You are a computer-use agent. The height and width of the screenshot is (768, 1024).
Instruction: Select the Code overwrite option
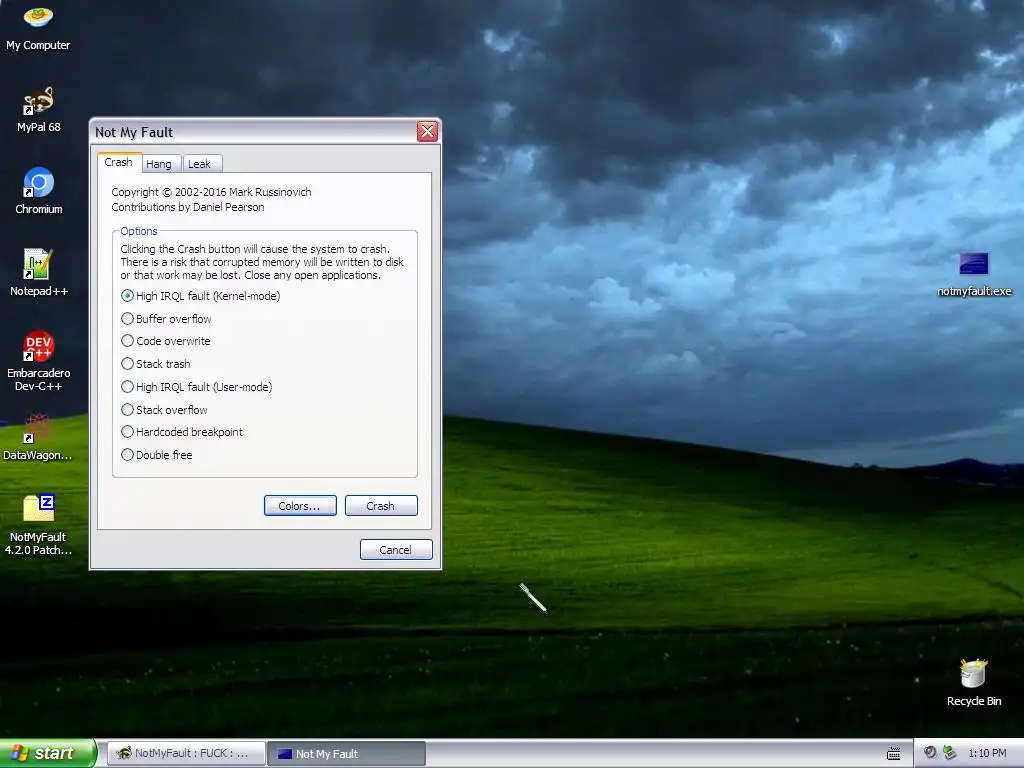coord(166,341)
